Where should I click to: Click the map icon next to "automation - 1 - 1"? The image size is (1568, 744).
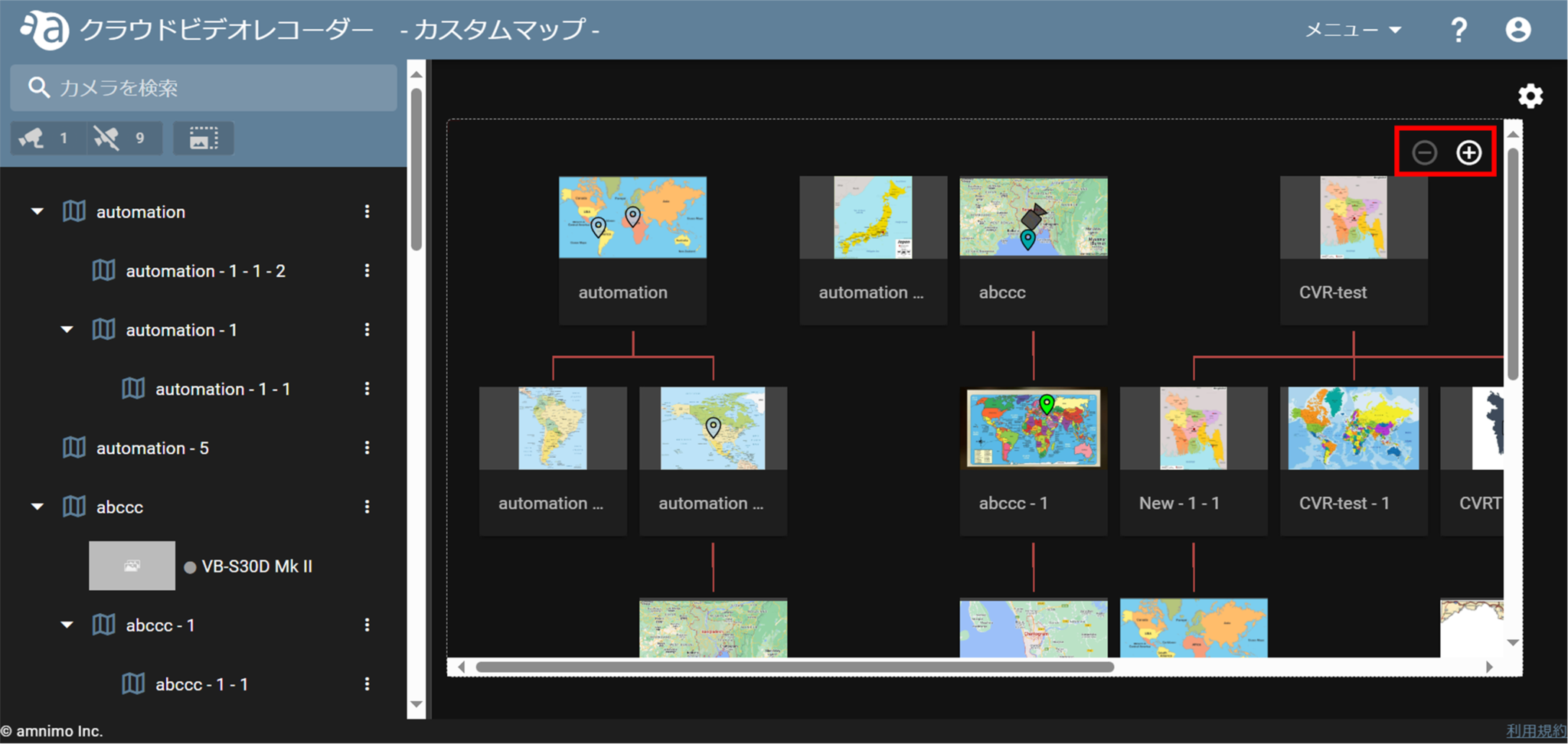pyautogui.click(x=133, y=388)
